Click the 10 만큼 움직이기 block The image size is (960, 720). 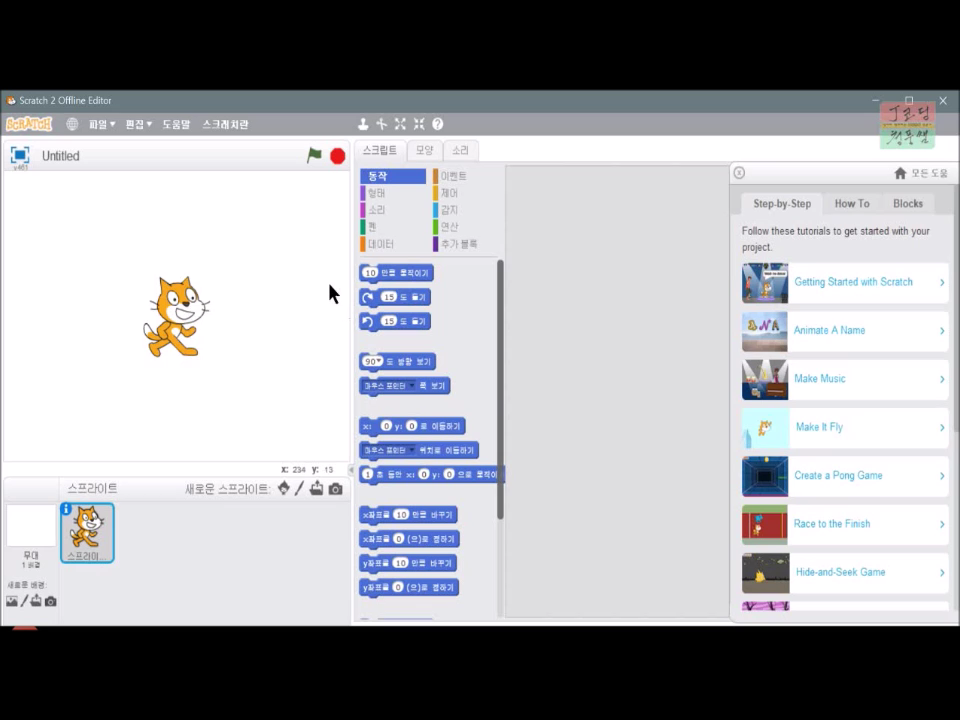pyautogui.click(x=397, y=273)
